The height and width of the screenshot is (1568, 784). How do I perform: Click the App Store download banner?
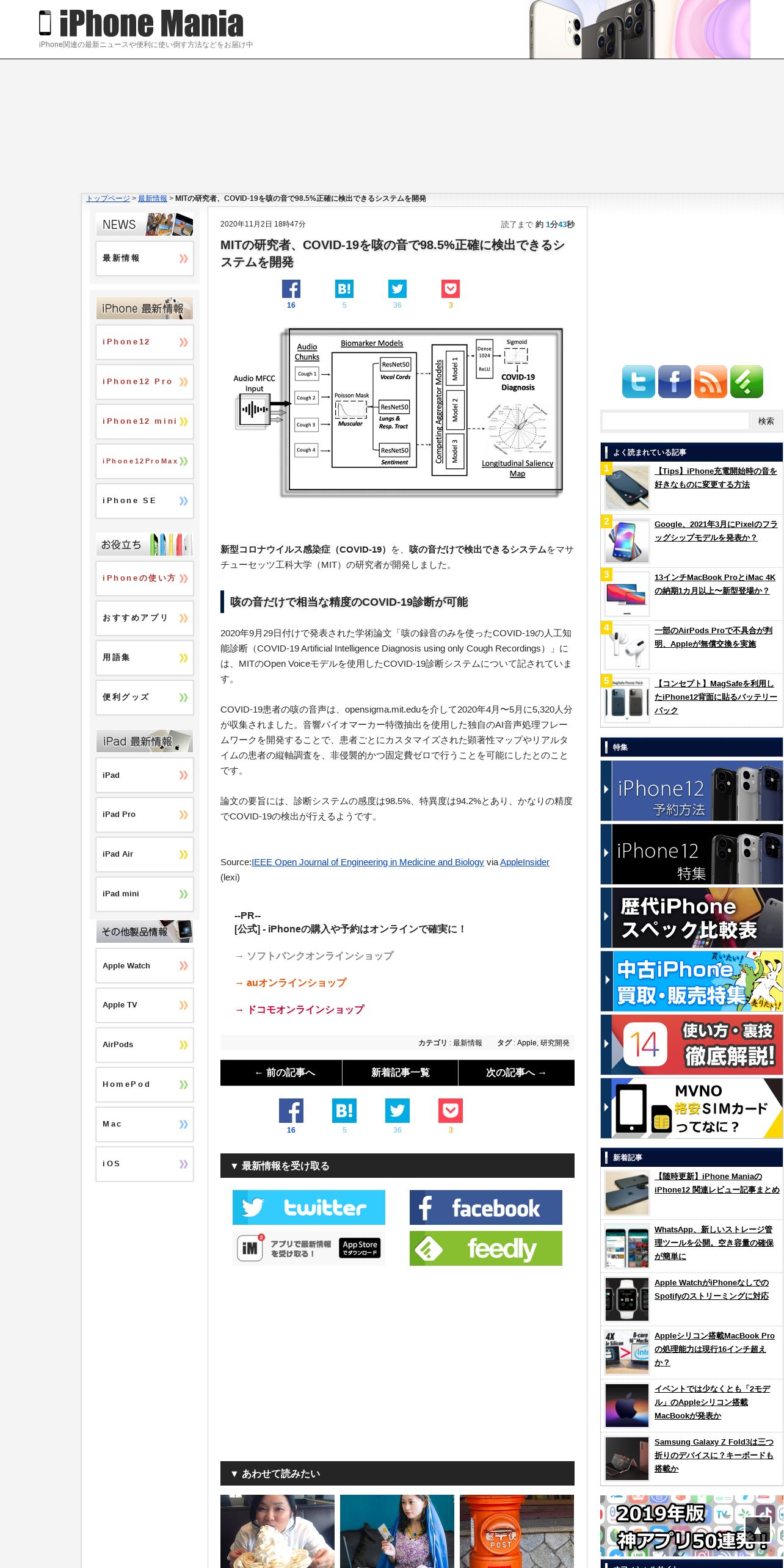[309, 1248]
